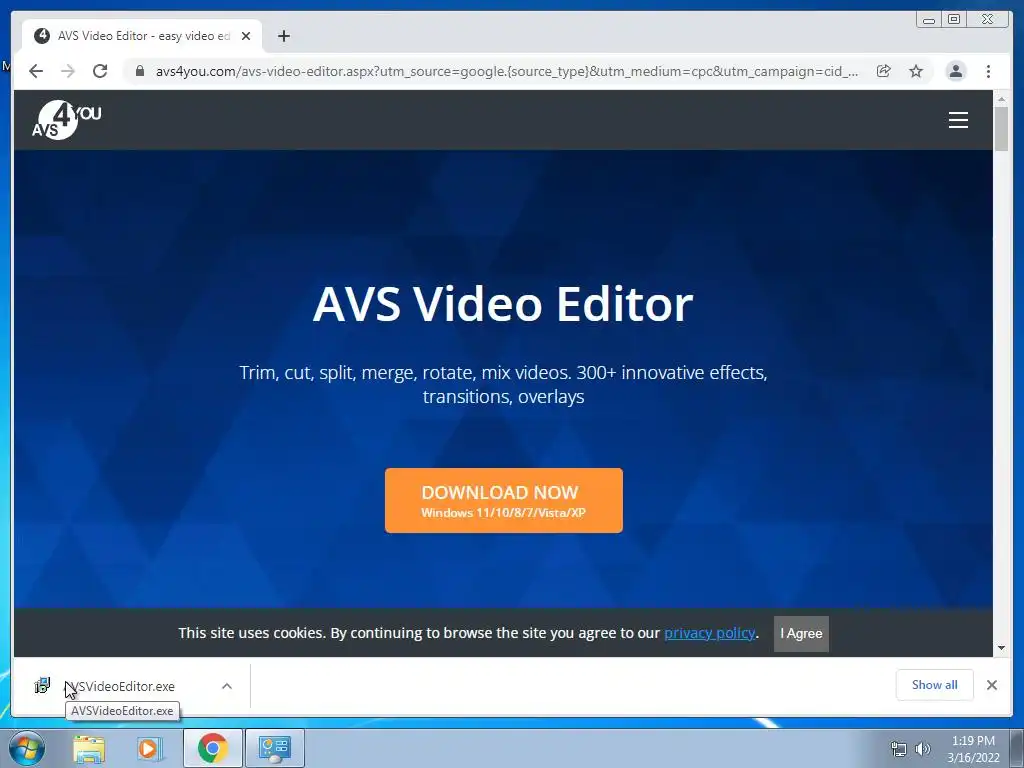Reload the page with the refresh icon
1024x768 pixels.
click(x=100, y=71)
